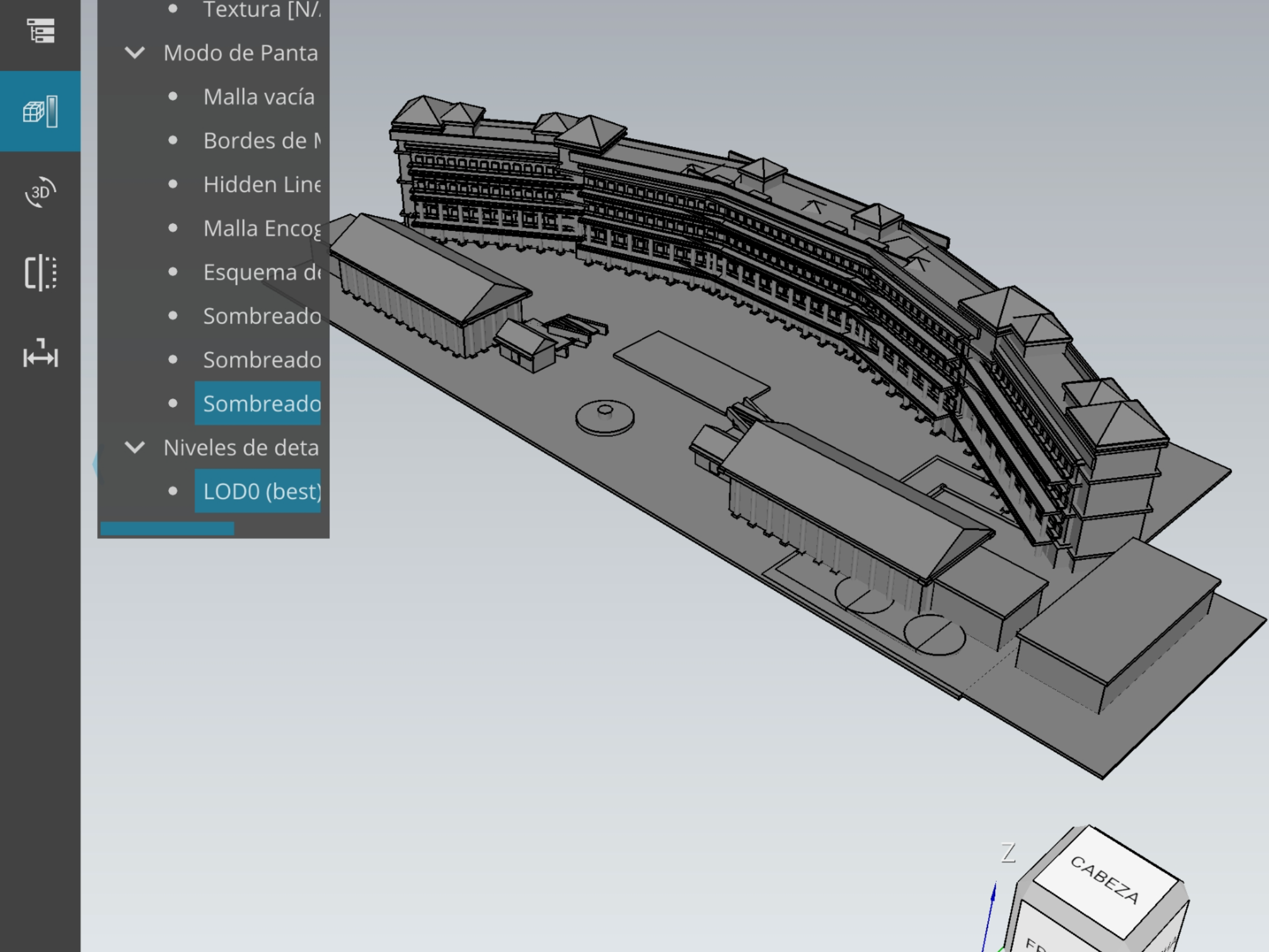This screenshot has height=952, width=1269.
Task: Collapse the Modo de Pantalla section
Action: (x=135, y=53)
